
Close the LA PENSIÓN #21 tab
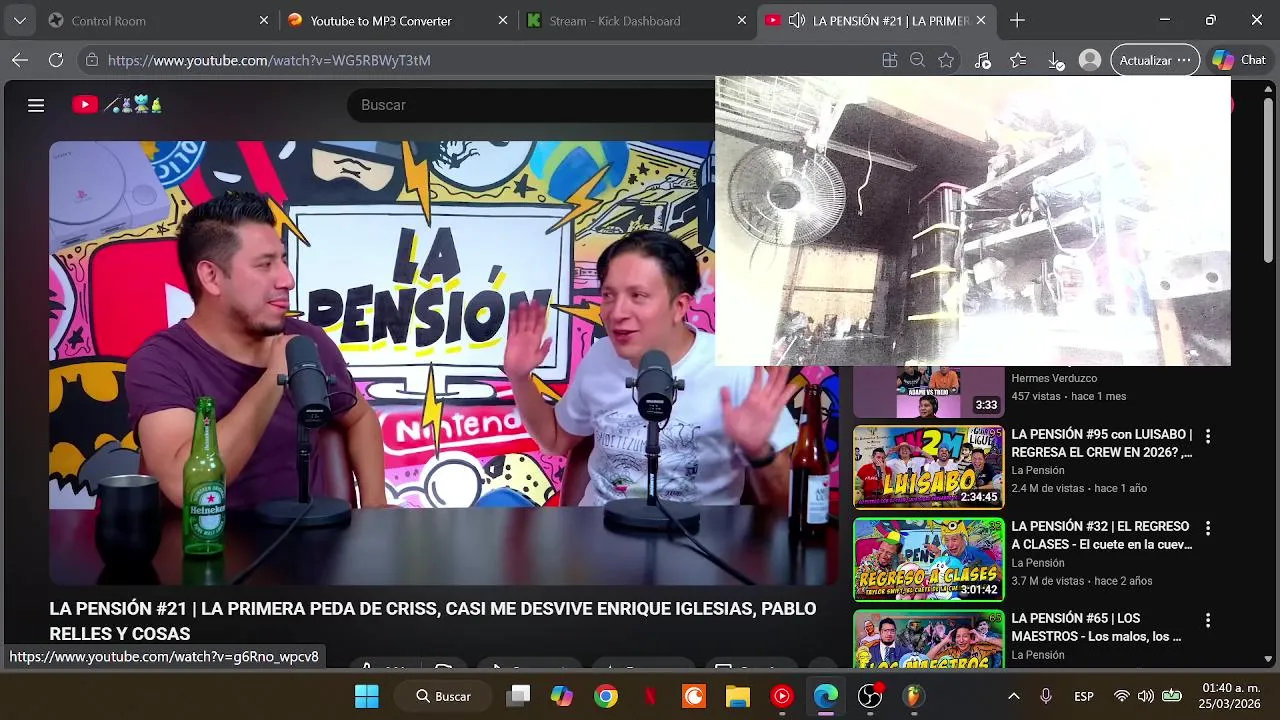coord(981,20)
